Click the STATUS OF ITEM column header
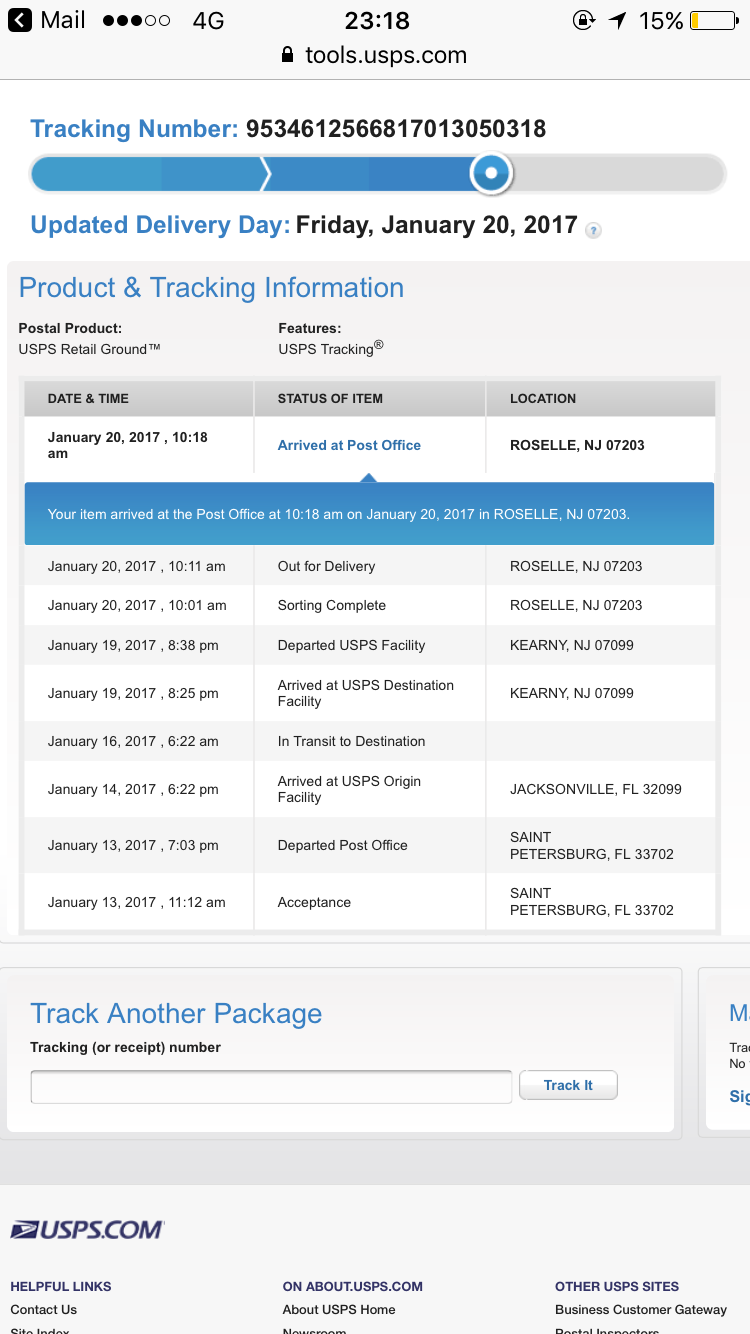The height and width of the screenshot is (1334, 750). click(330, 398)
